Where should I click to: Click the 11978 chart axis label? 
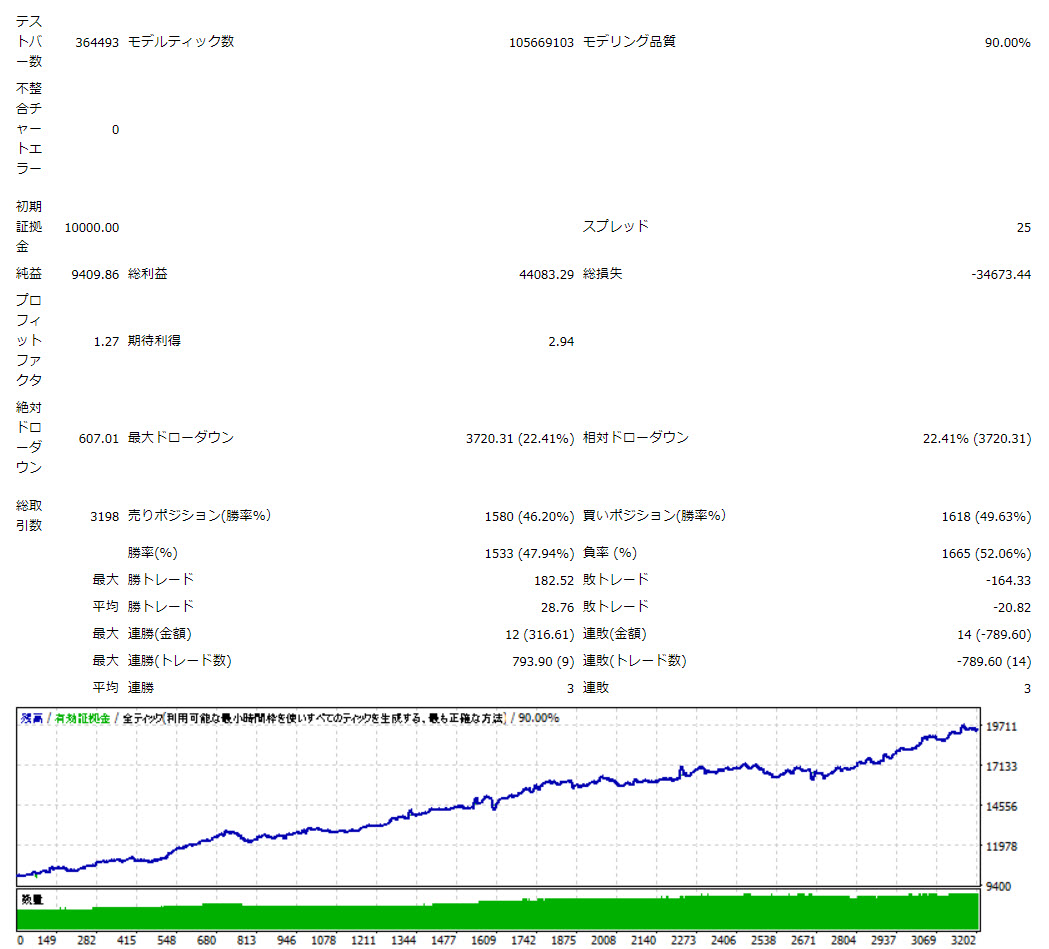click(x=1002, y=847)
